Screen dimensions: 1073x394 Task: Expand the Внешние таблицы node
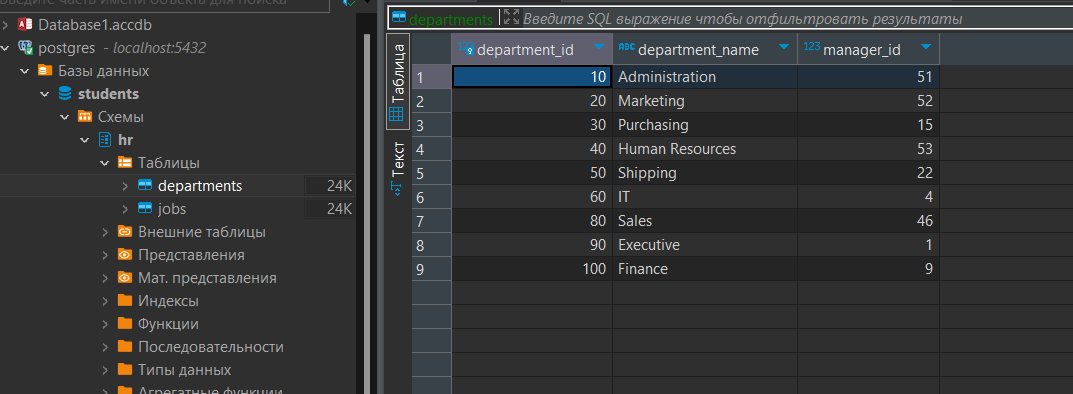pyautogui.click(x=105, y=232)
